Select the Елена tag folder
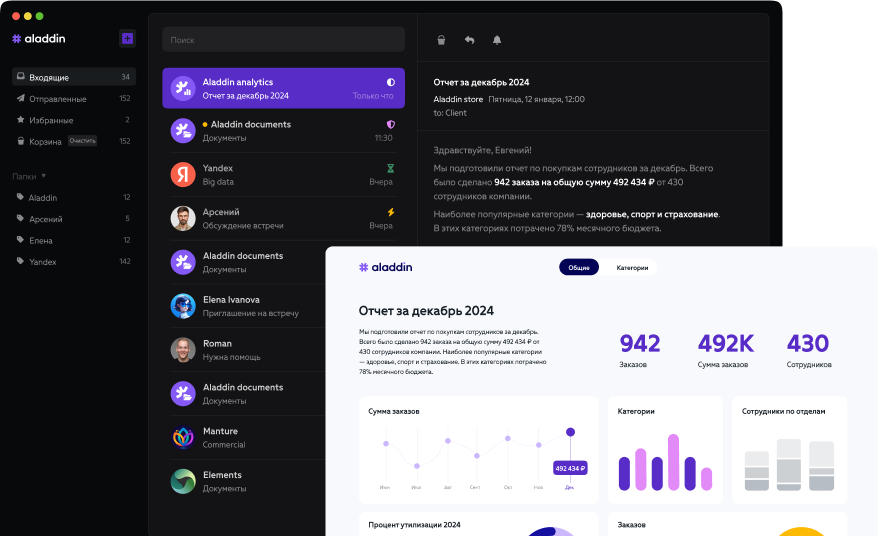The height and width of the screenshot is (536, 878). pyautogui.click(x=73, y=240)
